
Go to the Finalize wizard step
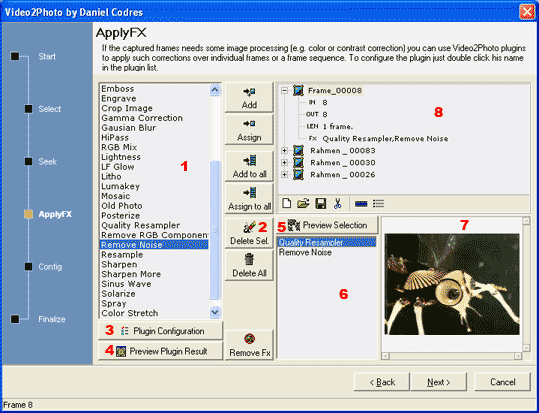click(52, 319)
